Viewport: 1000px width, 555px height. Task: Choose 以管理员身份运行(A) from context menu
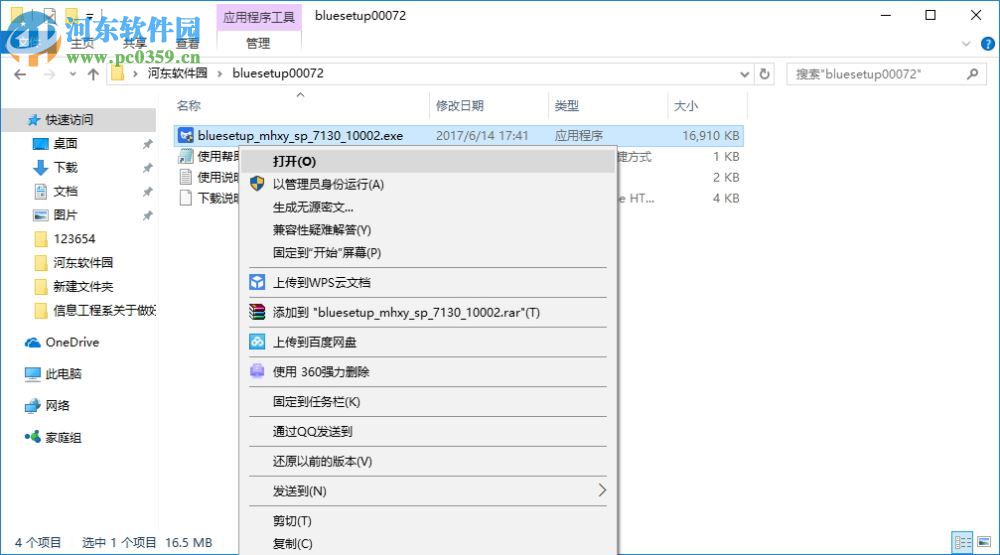coord(427,184)
